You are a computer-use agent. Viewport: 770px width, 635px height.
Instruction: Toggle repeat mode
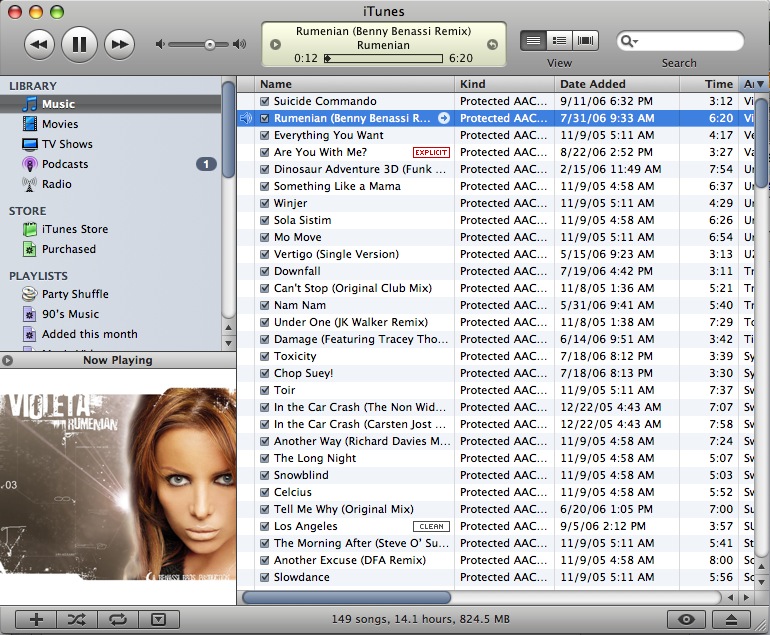[118, 620]
